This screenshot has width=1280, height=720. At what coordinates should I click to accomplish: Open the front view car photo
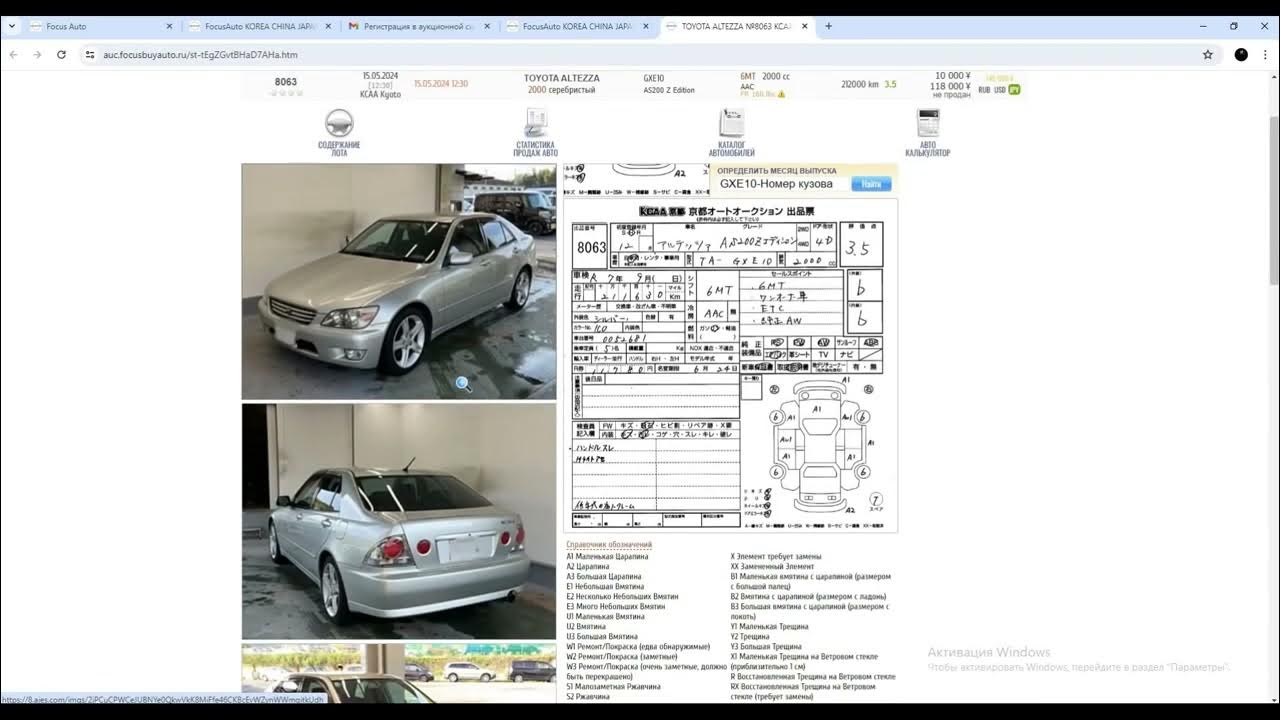(x=399, y=281)
